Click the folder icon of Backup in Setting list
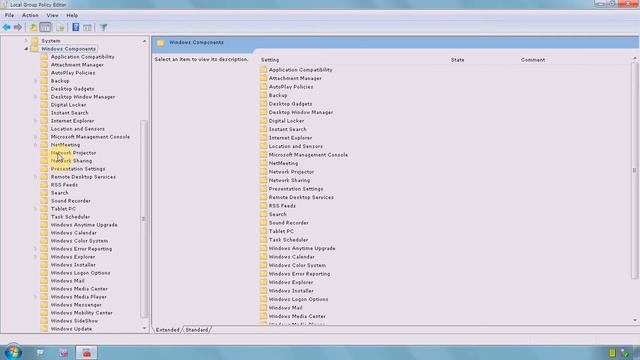 [x=263, y=95]
